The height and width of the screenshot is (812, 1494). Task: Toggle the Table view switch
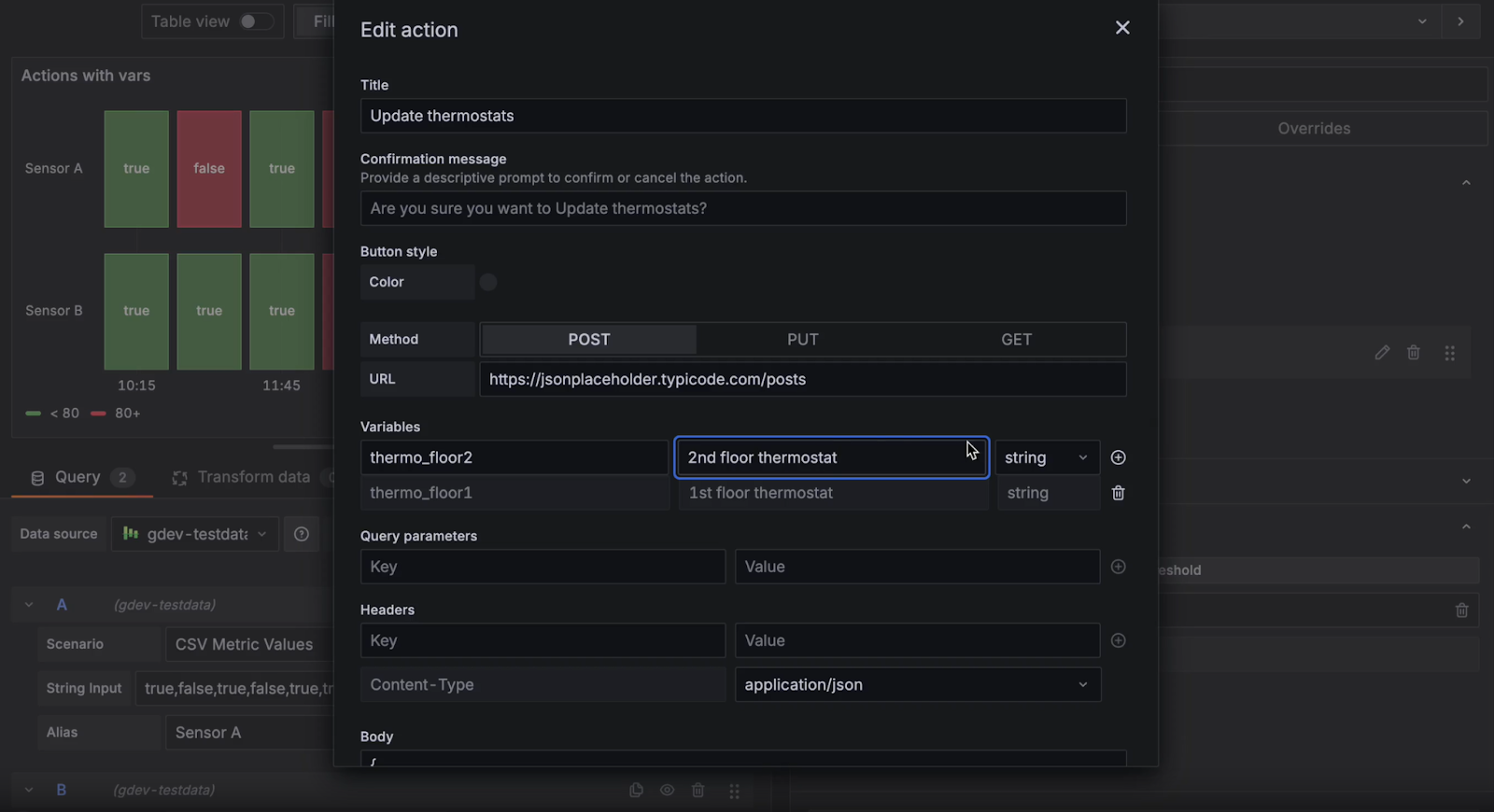pos(255,21)
